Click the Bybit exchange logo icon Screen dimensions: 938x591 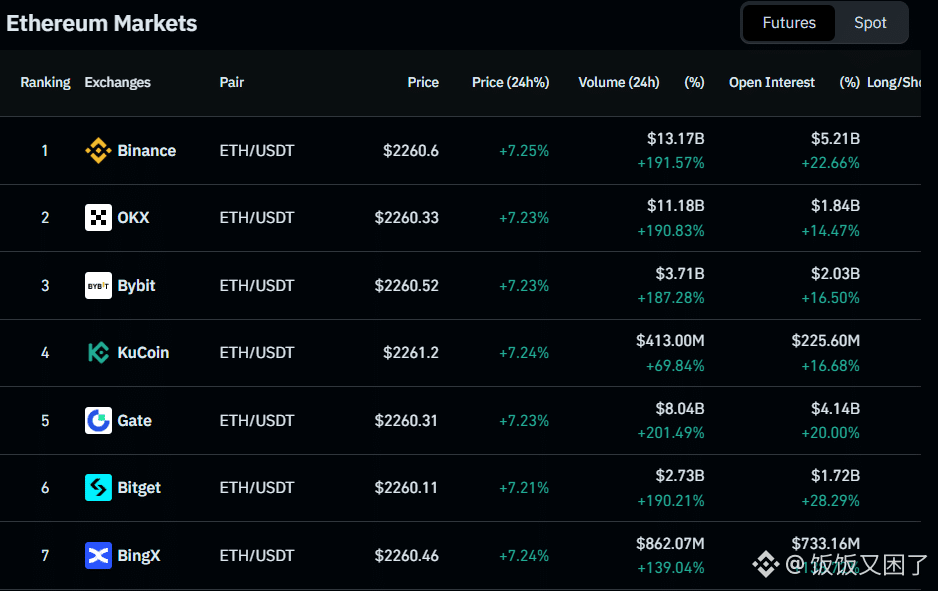coord(98,286)
